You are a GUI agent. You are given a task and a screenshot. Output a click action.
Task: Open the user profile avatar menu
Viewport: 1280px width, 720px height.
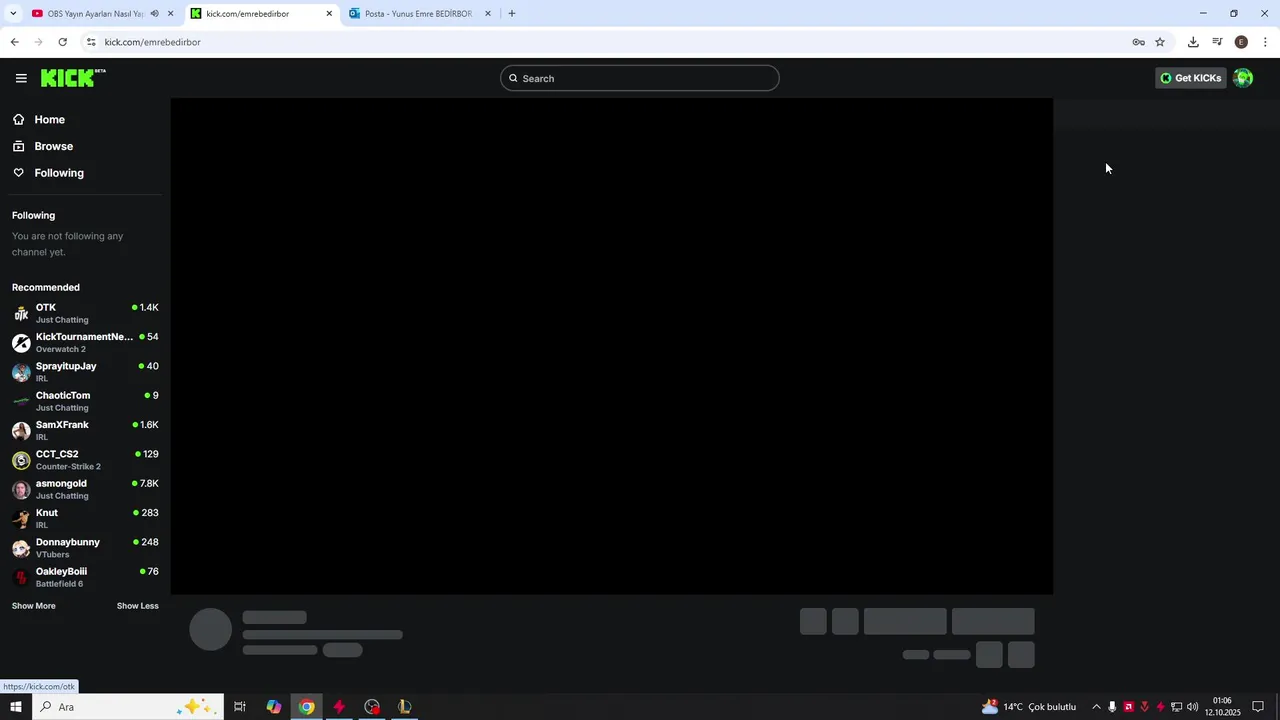click(1243, 78)
